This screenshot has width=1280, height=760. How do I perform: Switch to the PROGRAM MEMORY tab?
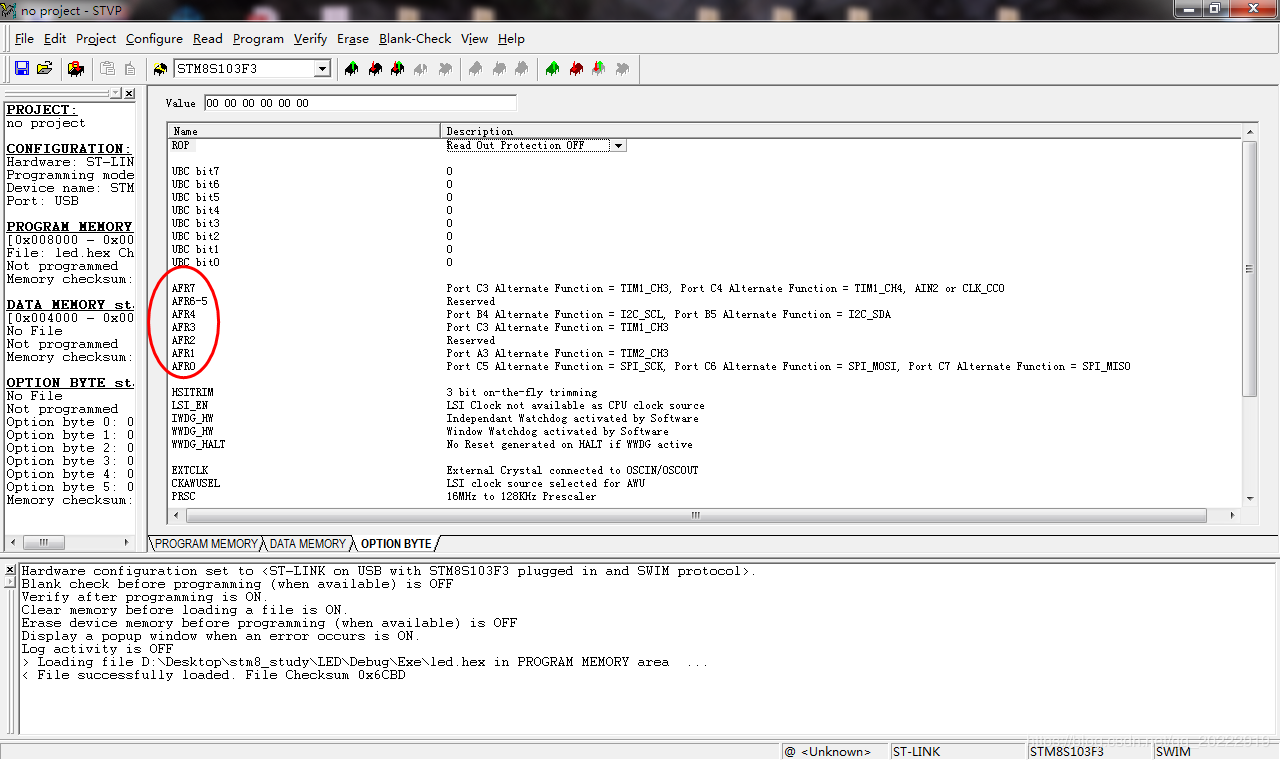206,544
